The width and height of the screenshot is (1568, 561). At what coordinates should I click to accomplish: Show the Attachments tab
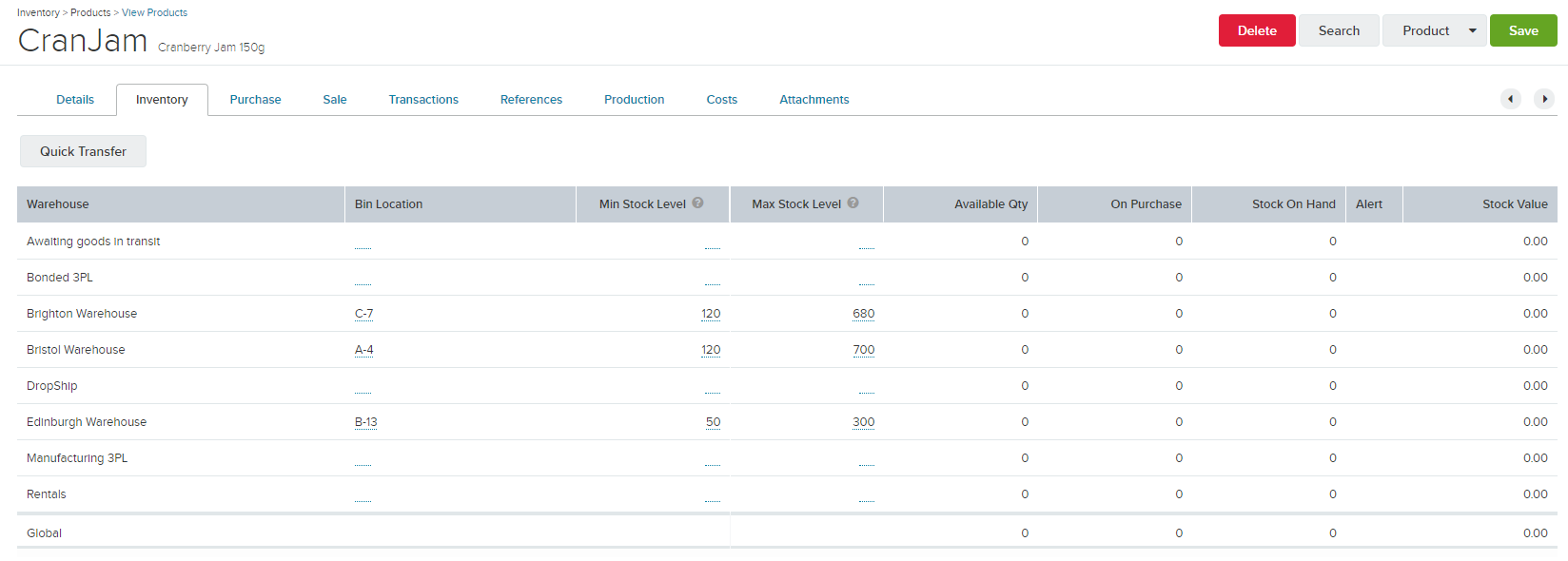[814, 100]
